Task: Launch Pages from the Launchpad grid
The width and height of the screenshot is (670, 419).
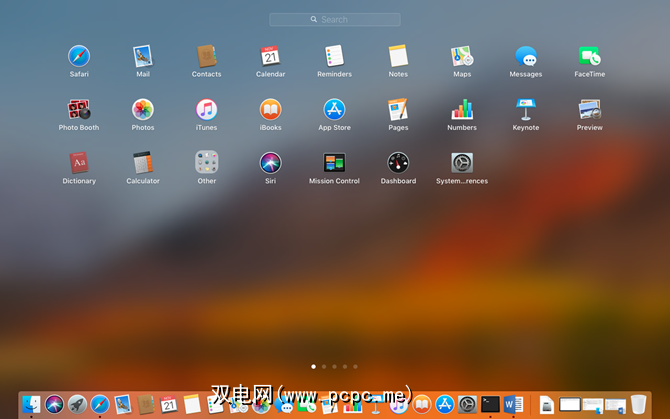Action: [398, 109]
